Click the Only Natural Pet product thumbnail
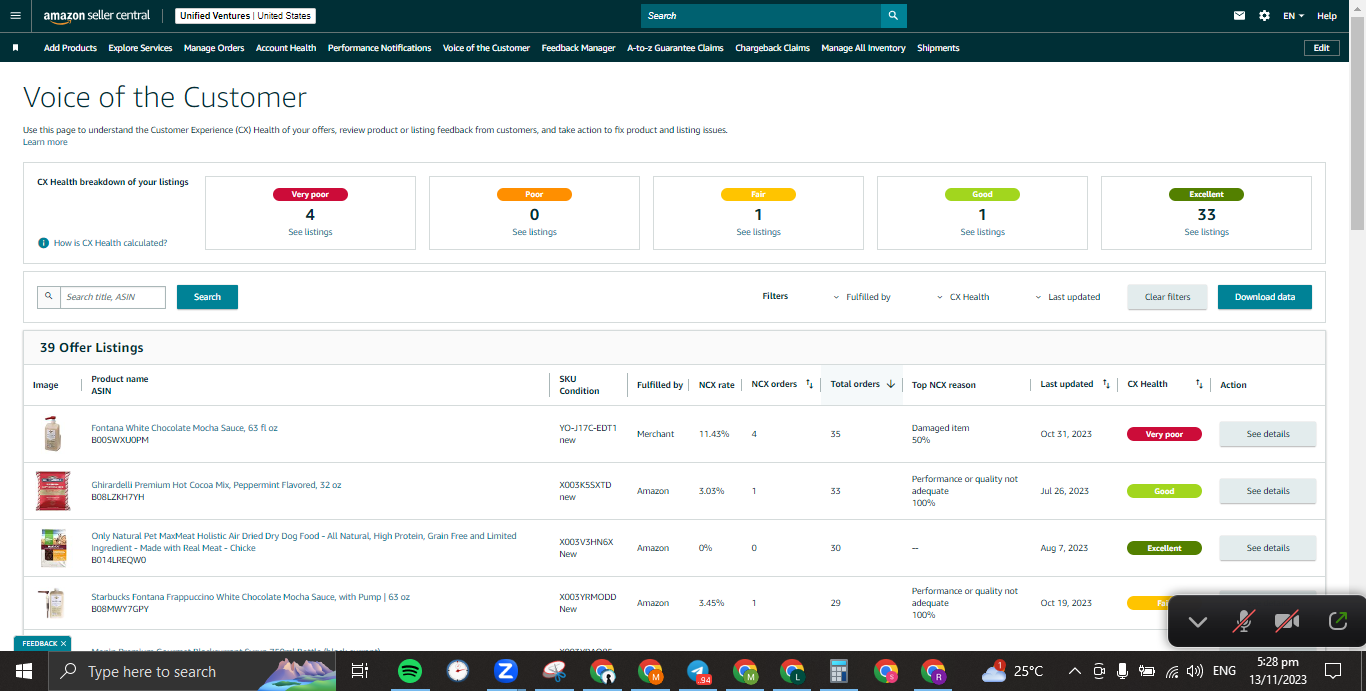1366x691 pixels. pos(52,548)
